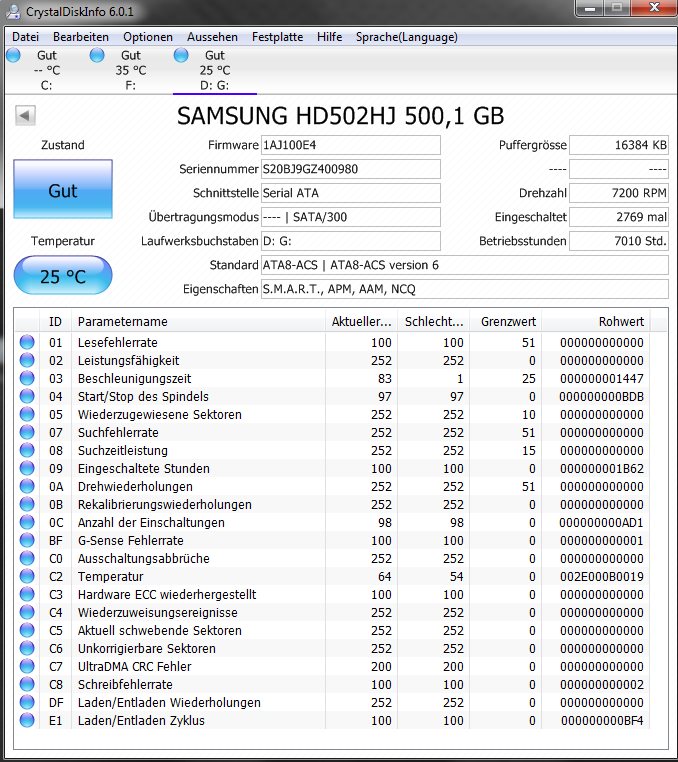Click status orb for G-Sense Fehlerrate
678x762 pixels.
(27, 540)
